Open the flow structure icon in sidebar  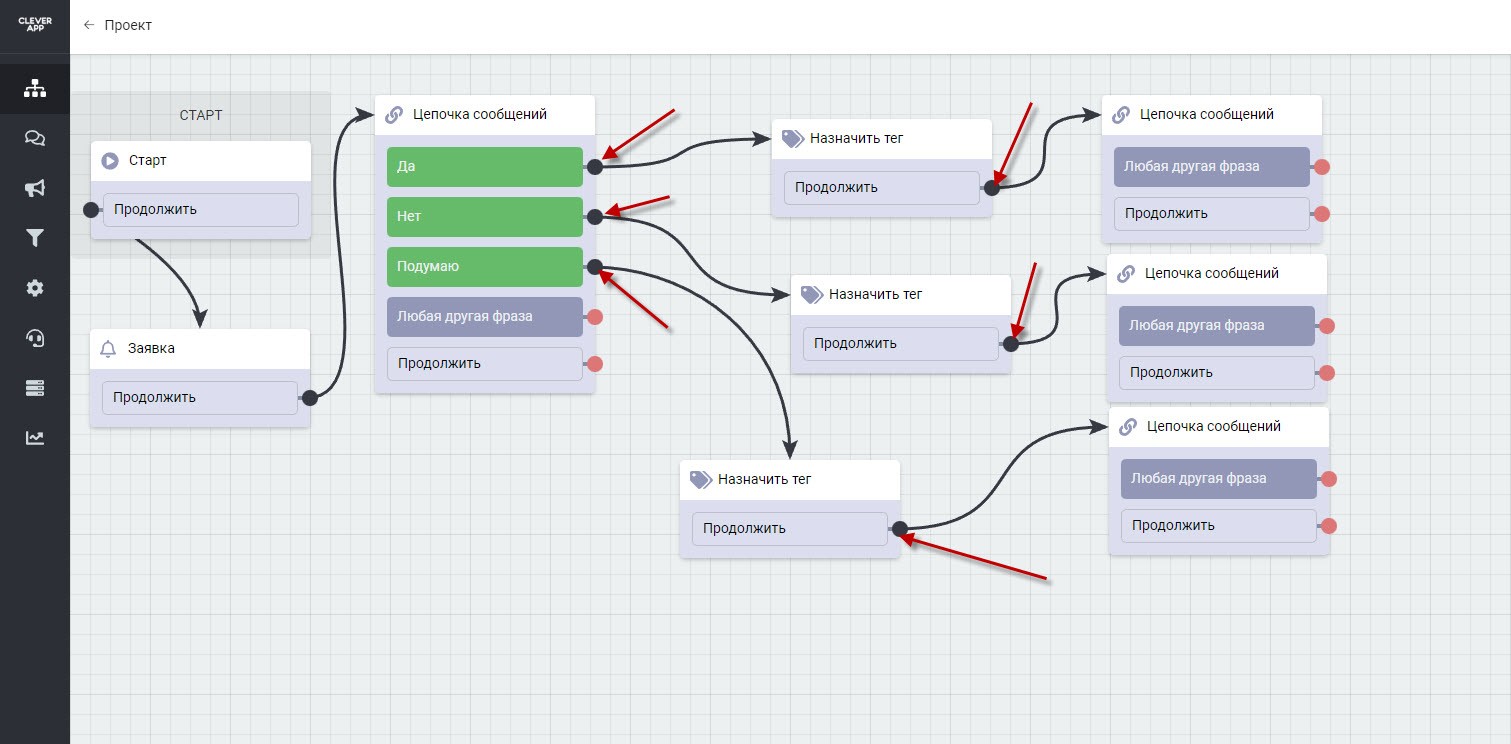(35, 89)
